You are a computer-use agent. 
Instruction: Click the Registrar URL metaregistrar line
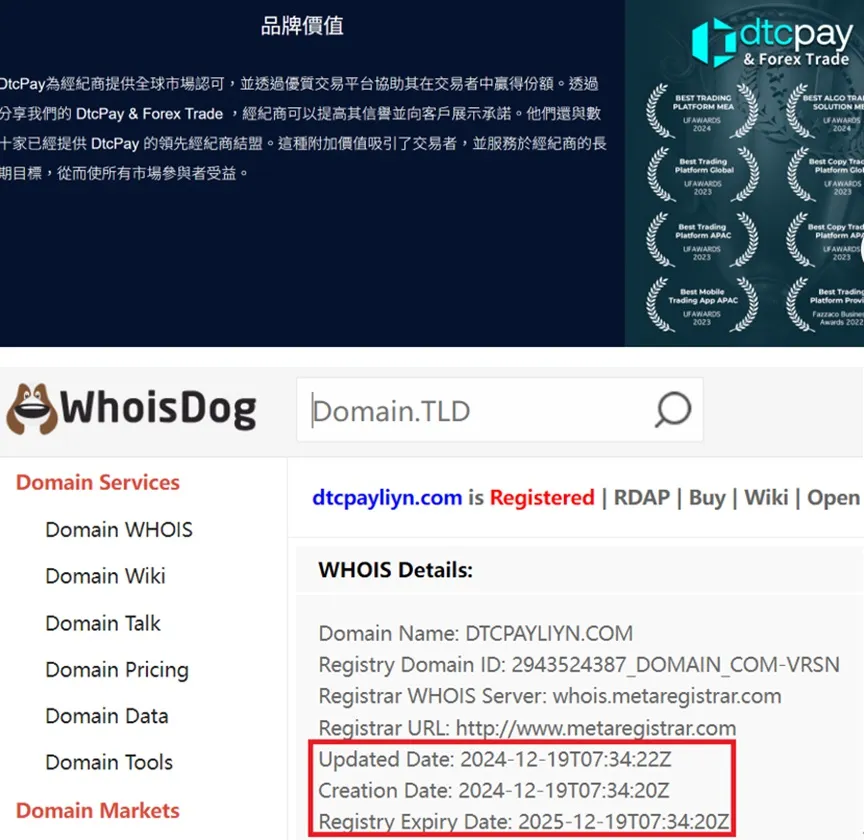coord(527,728)
